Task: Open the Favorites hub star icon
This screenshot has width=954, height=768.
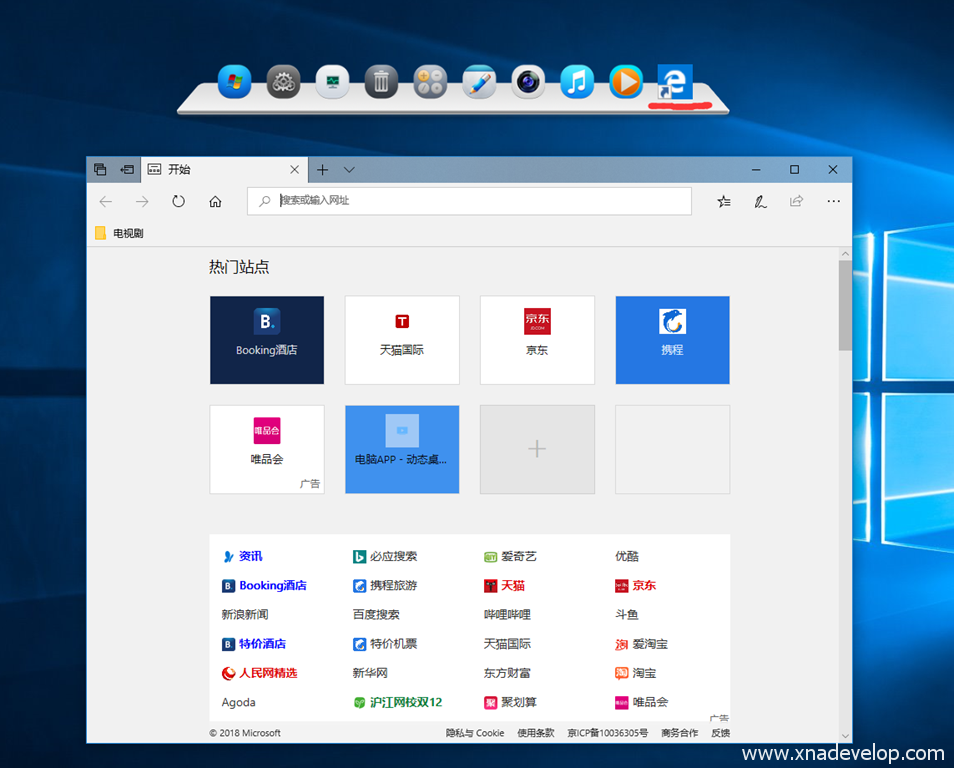Action: [724, 201]
